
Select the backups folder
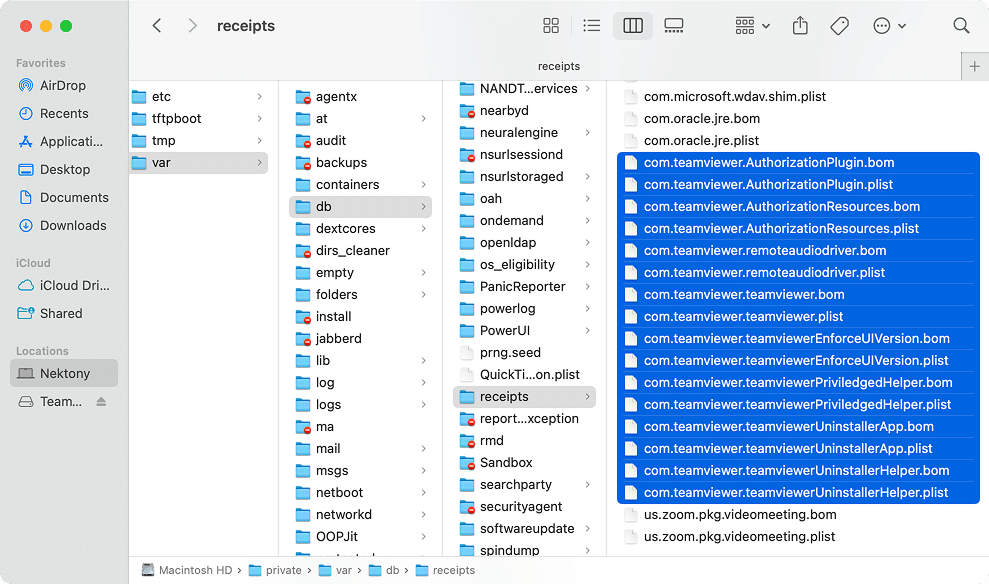360,163
